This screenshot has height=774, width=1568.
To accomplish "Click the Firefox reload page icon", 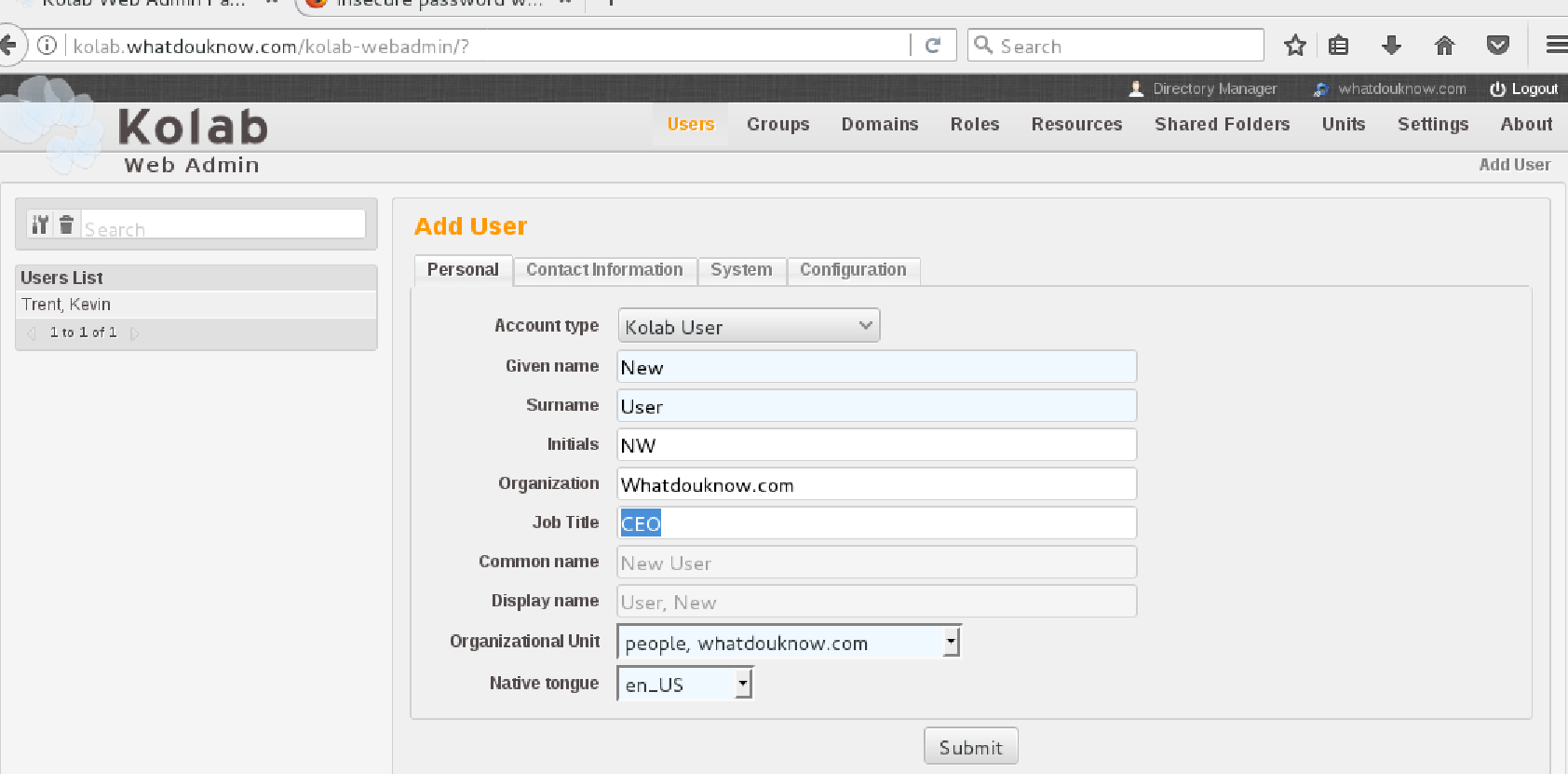I will 933,46.
